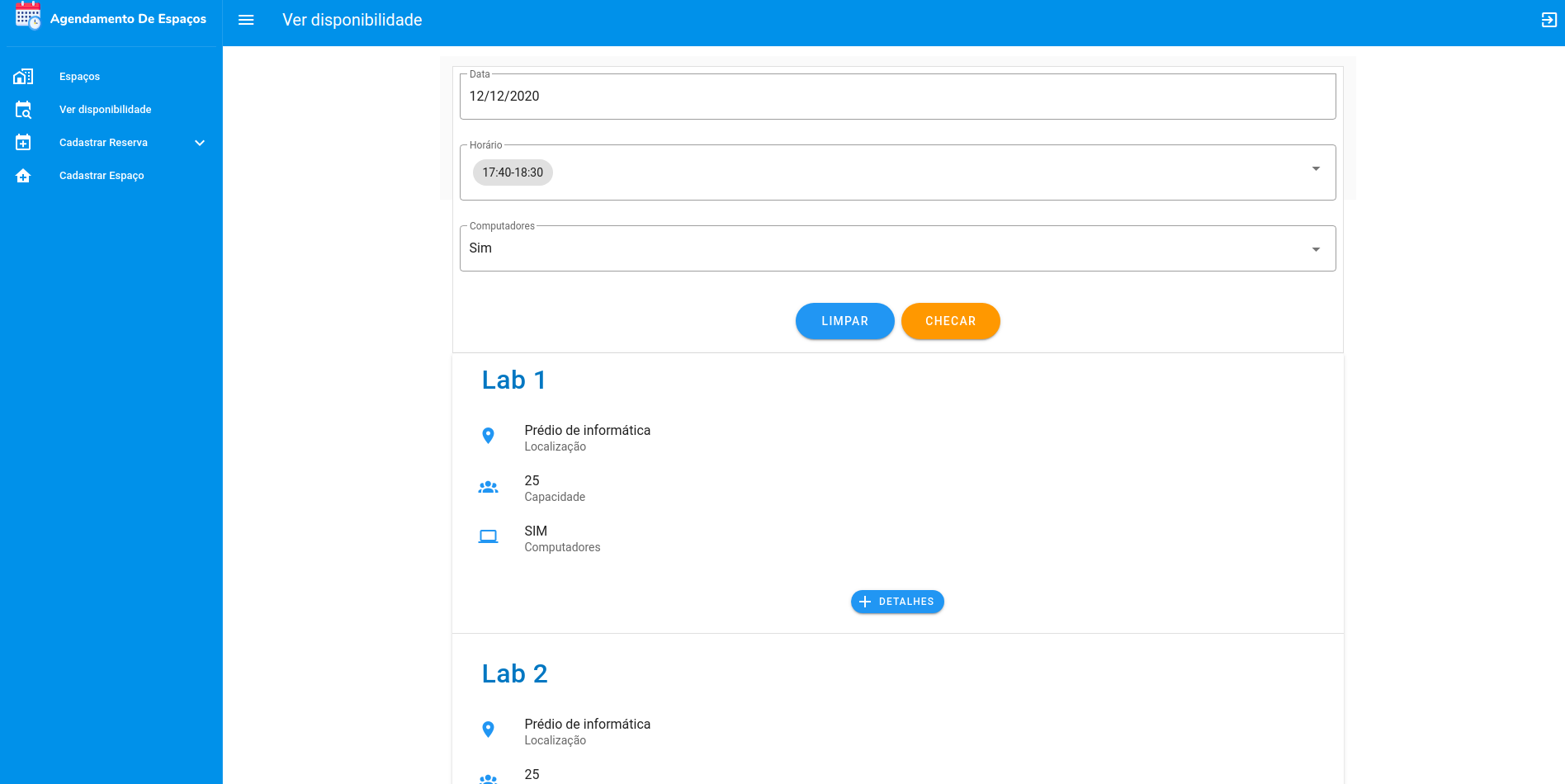Click Lab 1's Prédio de informática text
Image resolution: width=1565 pixels, height=784 pixels.
tap(588, 430)
